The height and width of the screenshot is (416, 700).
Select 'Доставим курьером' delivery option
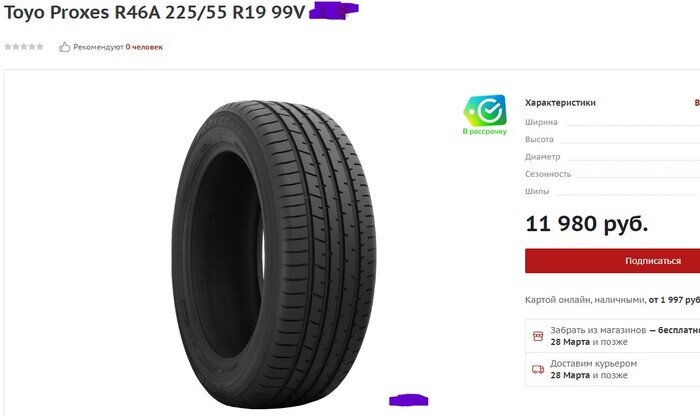point(612,369)
